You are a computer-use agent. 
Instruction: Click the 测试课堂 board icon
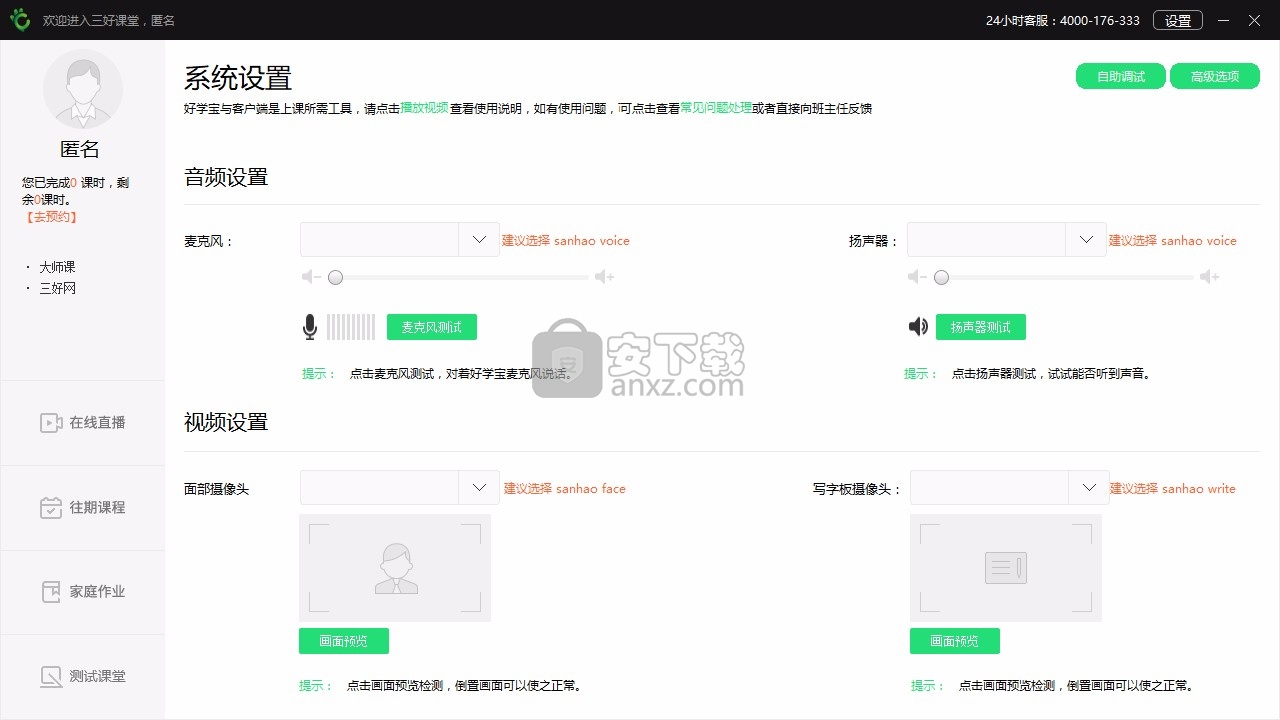pyautogui.click(x=51, y=676)
